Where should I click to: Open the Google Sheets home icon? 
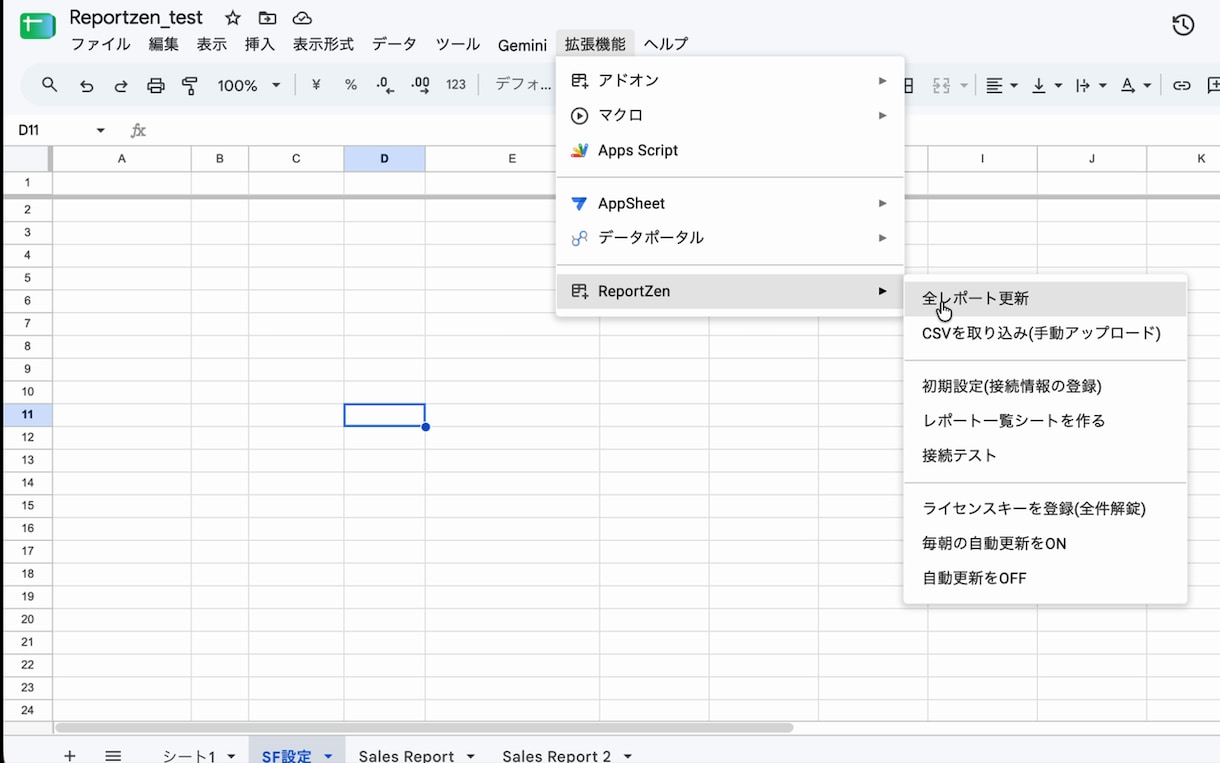tap(37, 26)
